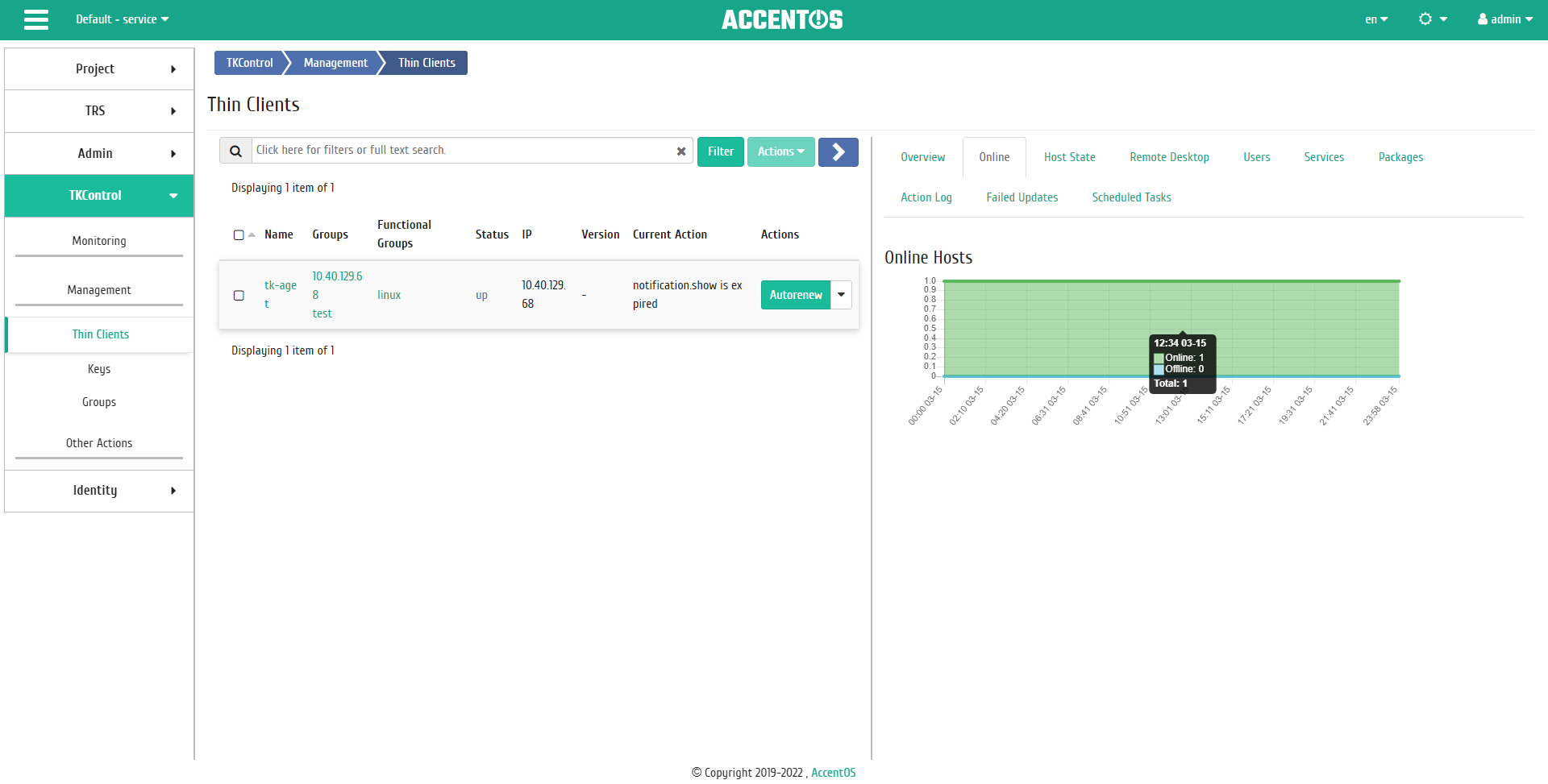Click the Management breadcrumb

[335, 63]
